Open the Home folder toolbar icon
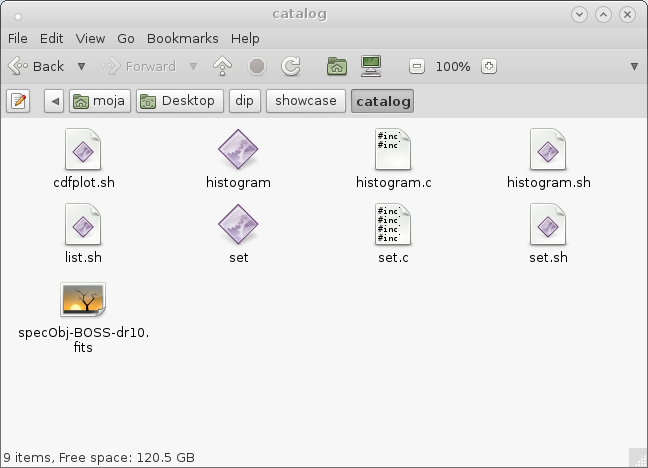Viewport: 648px width, 468px height. pyautogui.click(x=337, y=66)
